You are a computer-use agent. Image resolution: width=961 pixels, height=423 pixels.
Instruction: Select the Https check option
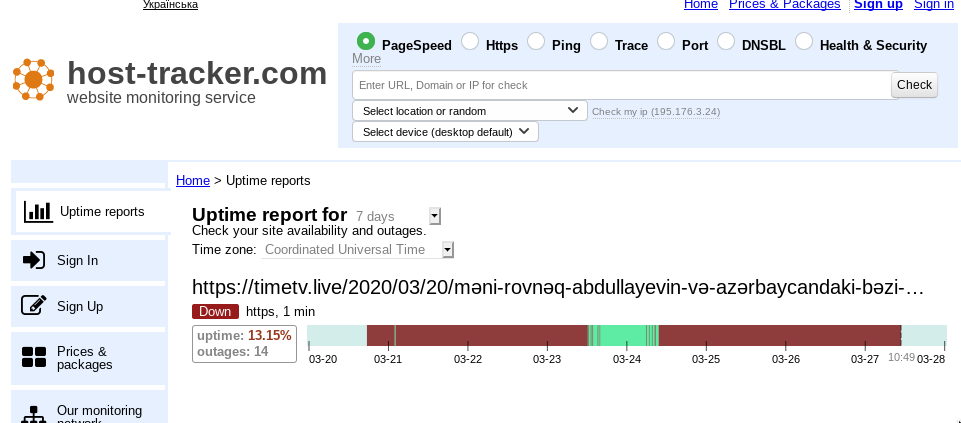[x=470, y=41]
